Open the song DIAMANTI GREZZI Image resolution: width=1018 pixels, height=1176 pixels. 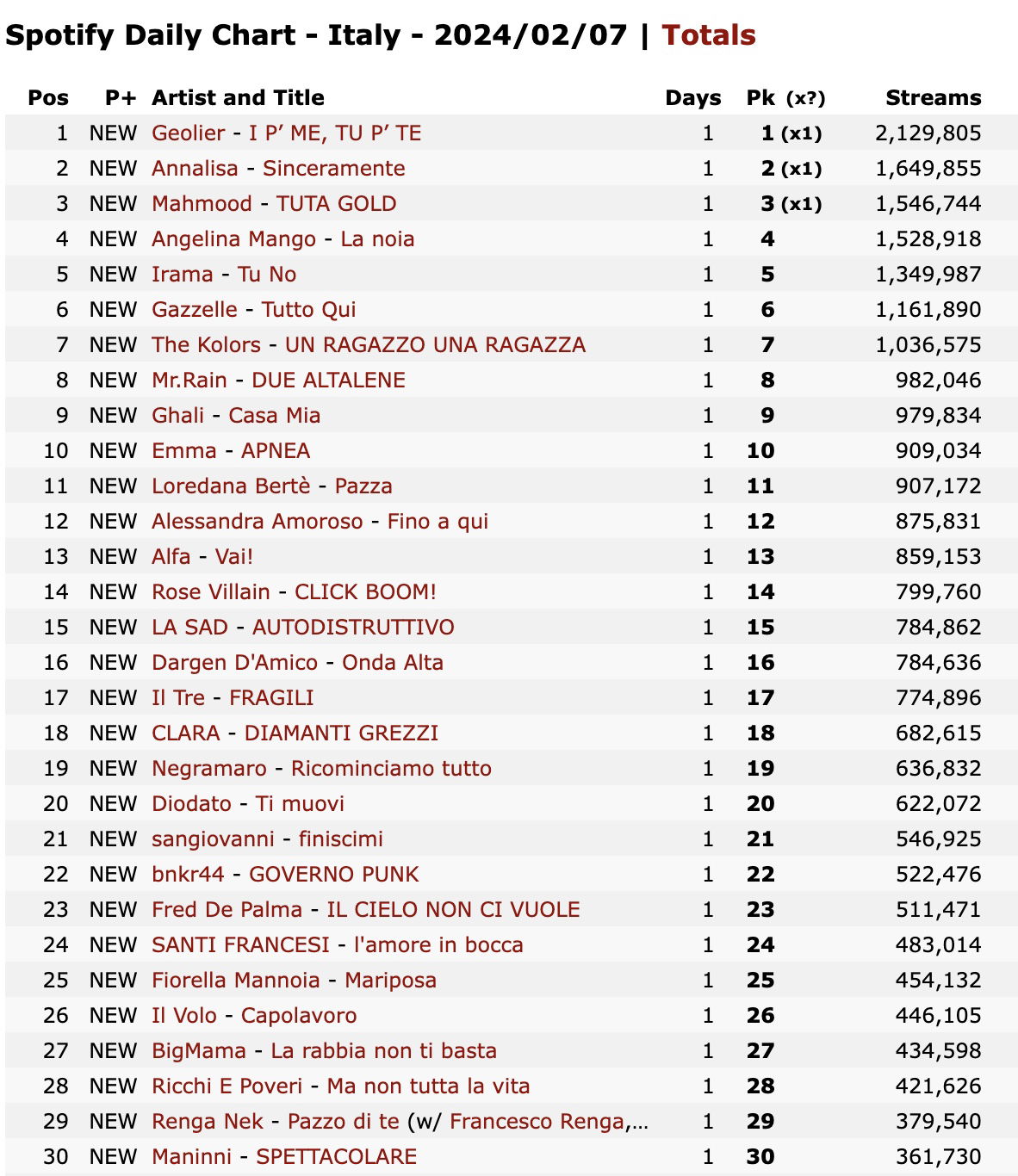coord(342,733)
